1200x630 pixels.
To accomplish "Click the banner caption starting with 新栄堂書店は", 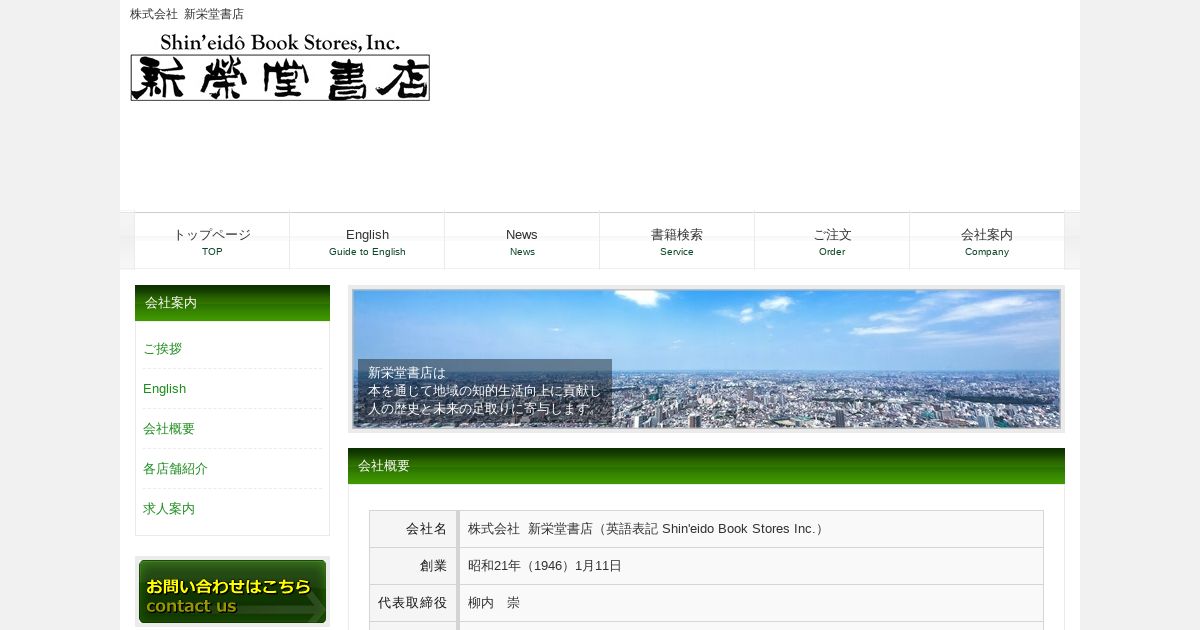I will pyautogui.click(x=485, y=391).
